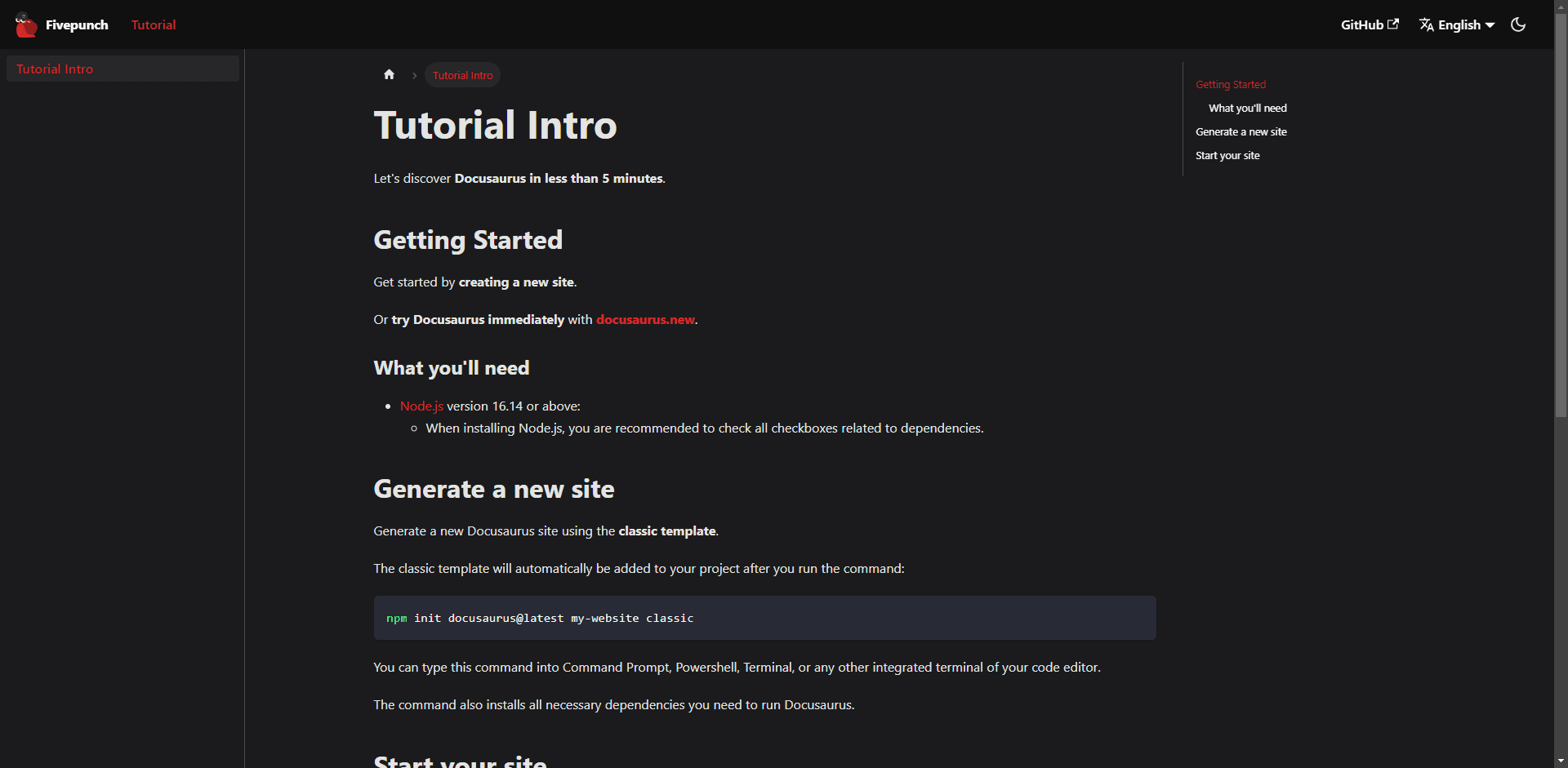Jump to Generate a new site in contents
This screenshot has height=768, width=1568.
pos(1241,131)
